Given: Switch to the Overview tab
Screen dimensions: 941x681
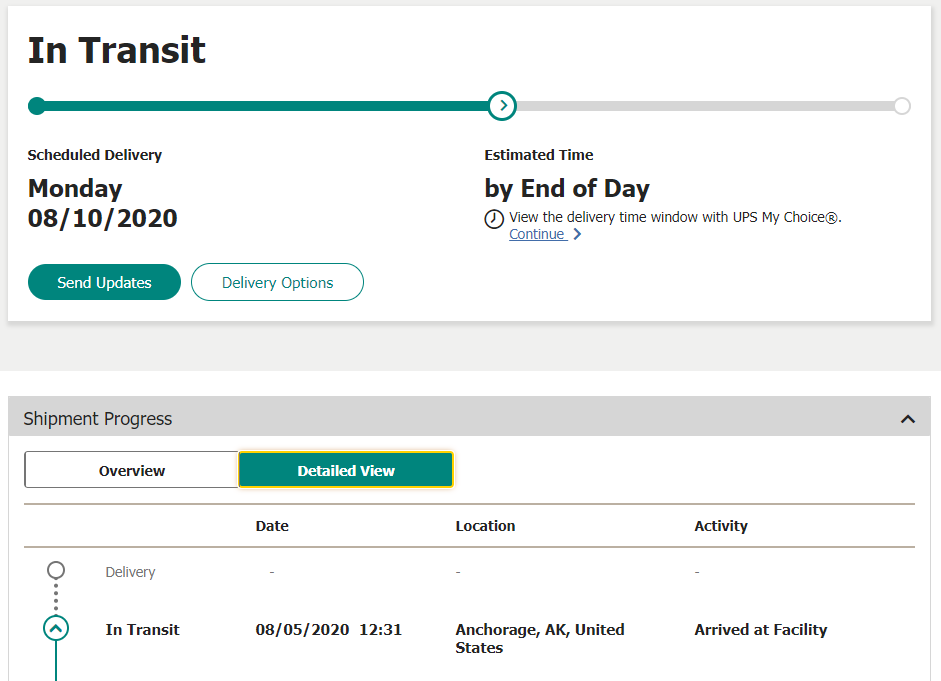Looking at the screenshot, I should [x=132, y=470].
